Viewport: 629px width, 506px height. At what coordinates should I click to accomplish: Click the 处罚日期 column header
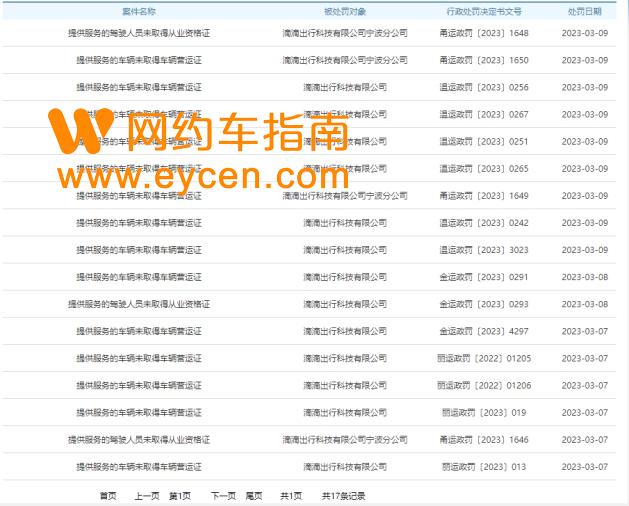tap(584, 12)
